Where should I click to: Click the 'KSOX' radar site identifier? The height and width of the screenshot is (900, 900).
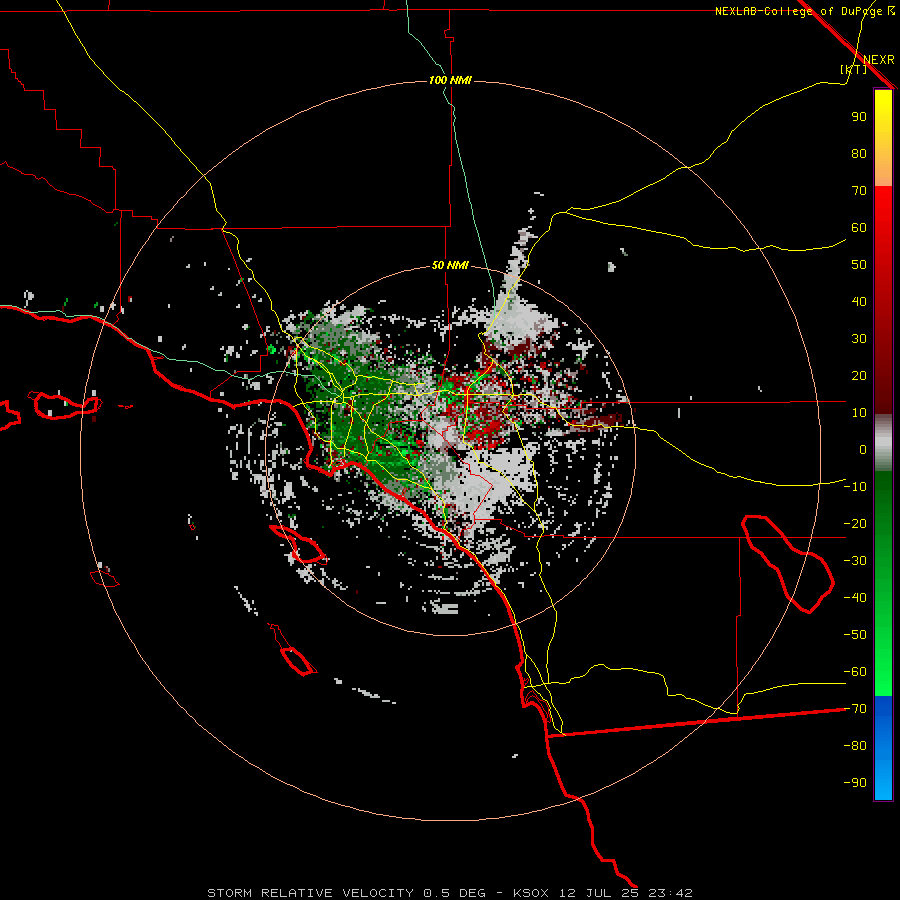pos(531,893)
